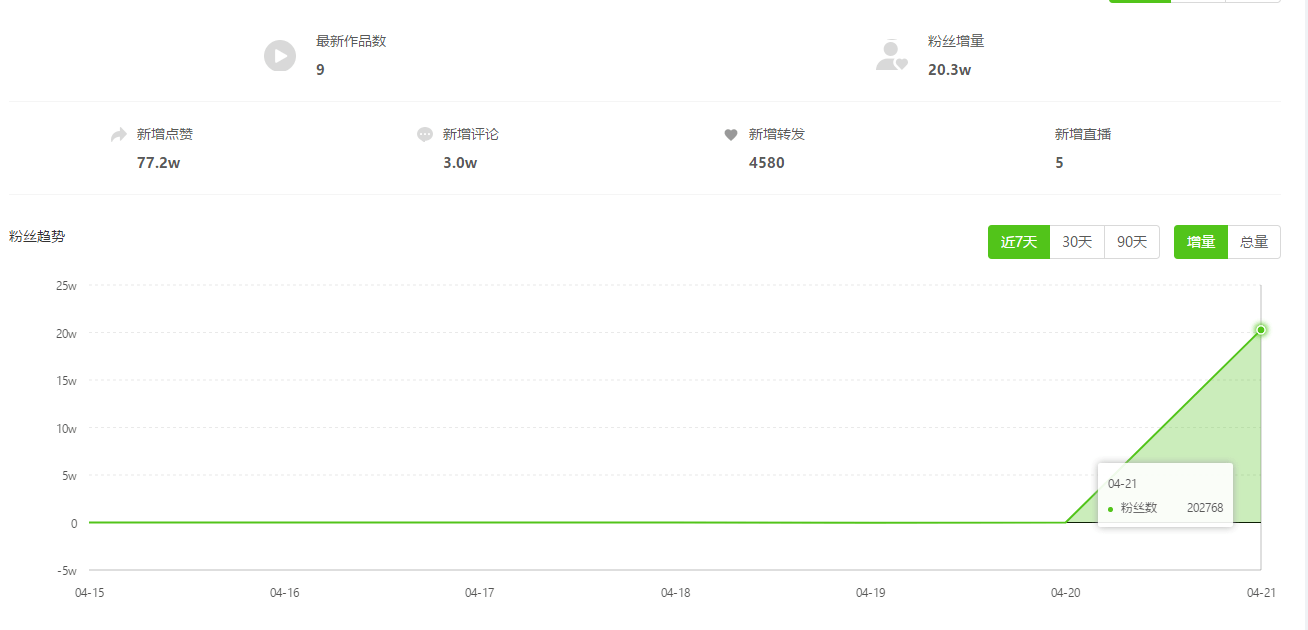Click the 20.3w follower growth value
1308x630 pixels.
[949, 70]
